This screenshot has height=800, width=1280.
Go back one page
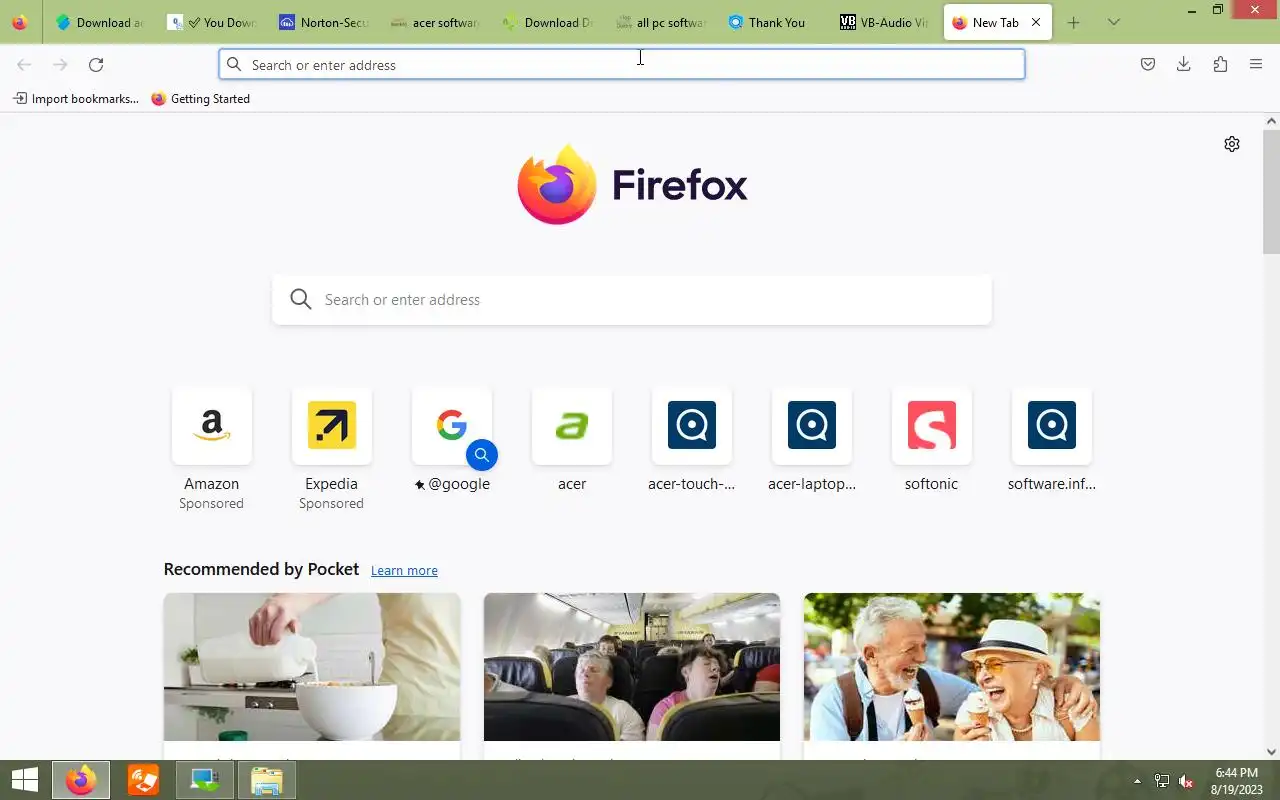tap(24, 65)
